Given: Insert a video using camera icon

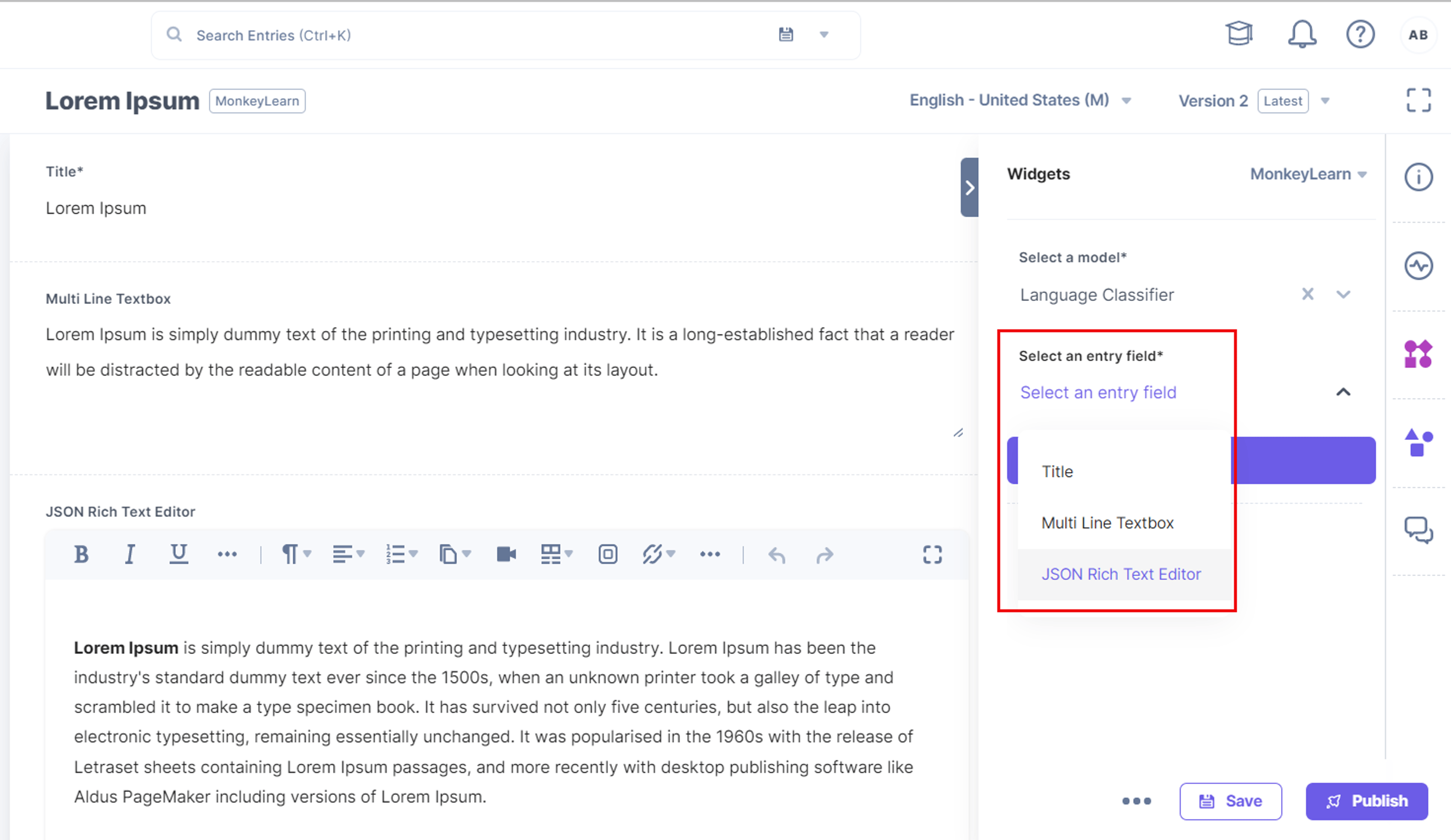Looking at the screenshot, I should click(506, 554).
